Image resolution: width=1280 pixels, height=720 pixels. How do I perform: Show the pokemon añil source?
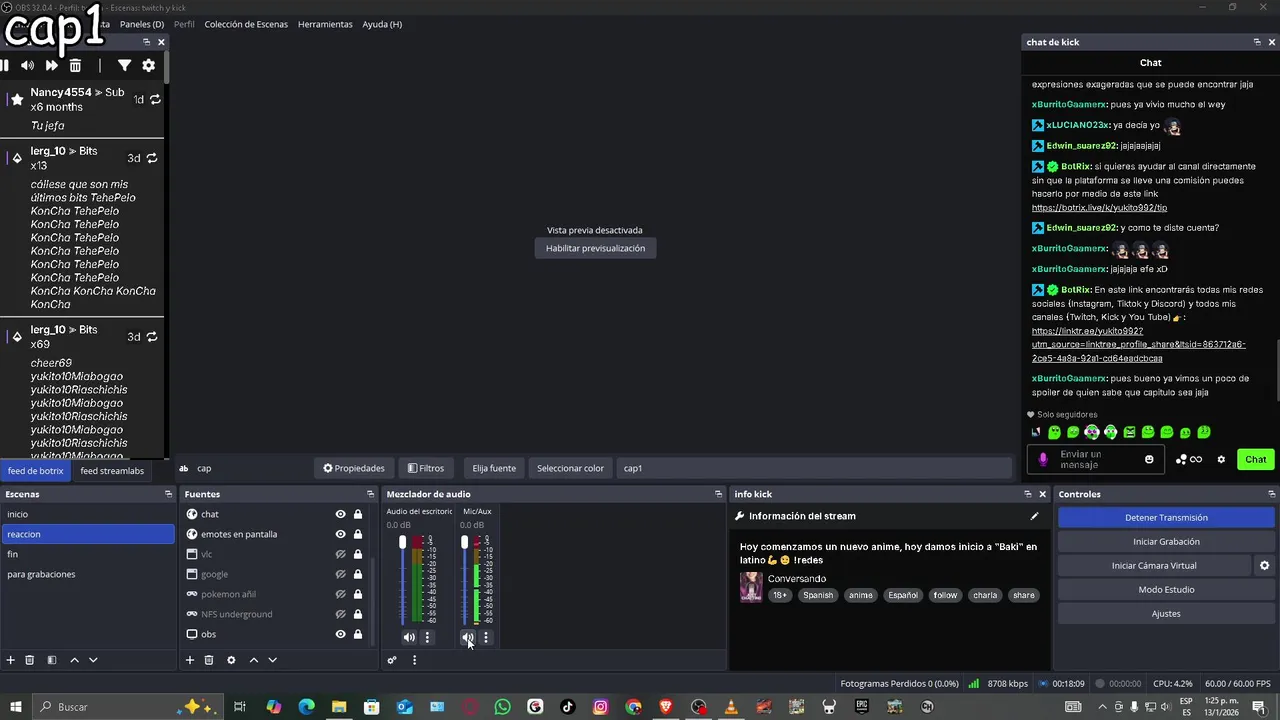pos(340,594)
